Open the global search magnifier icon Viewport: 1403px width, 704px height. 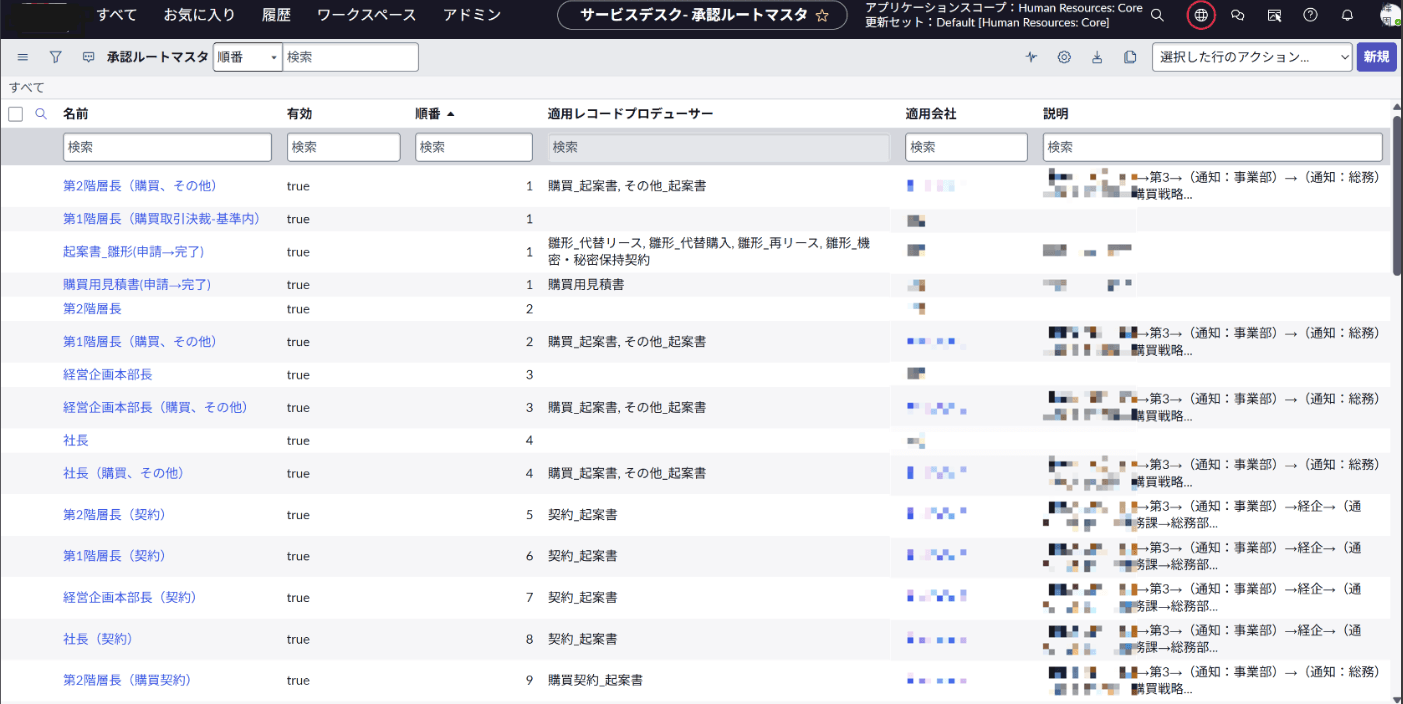(x=1157, y=15)
